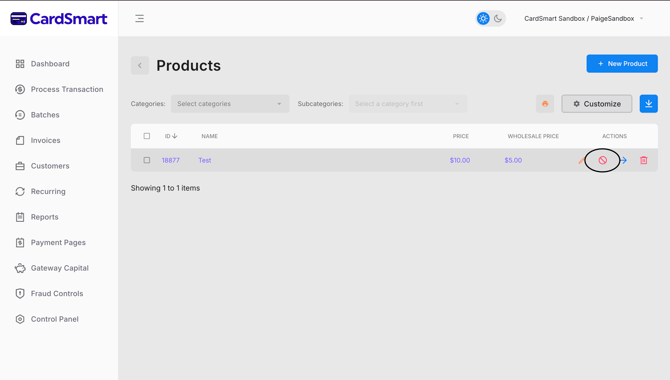Viewport: 670px width, 380px height.
Task: Open the Subcategories dropdown
Action: [408, 103]
